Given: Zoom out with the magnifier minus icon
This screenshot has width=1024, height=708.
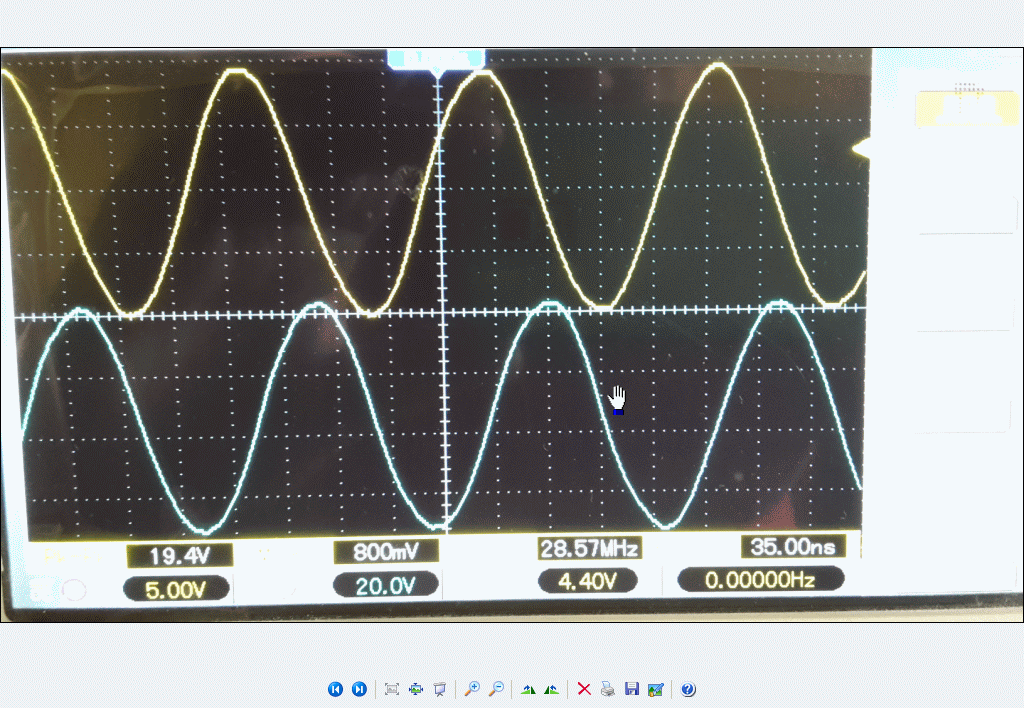Looking at the screenshot, I should click(496, 689).
